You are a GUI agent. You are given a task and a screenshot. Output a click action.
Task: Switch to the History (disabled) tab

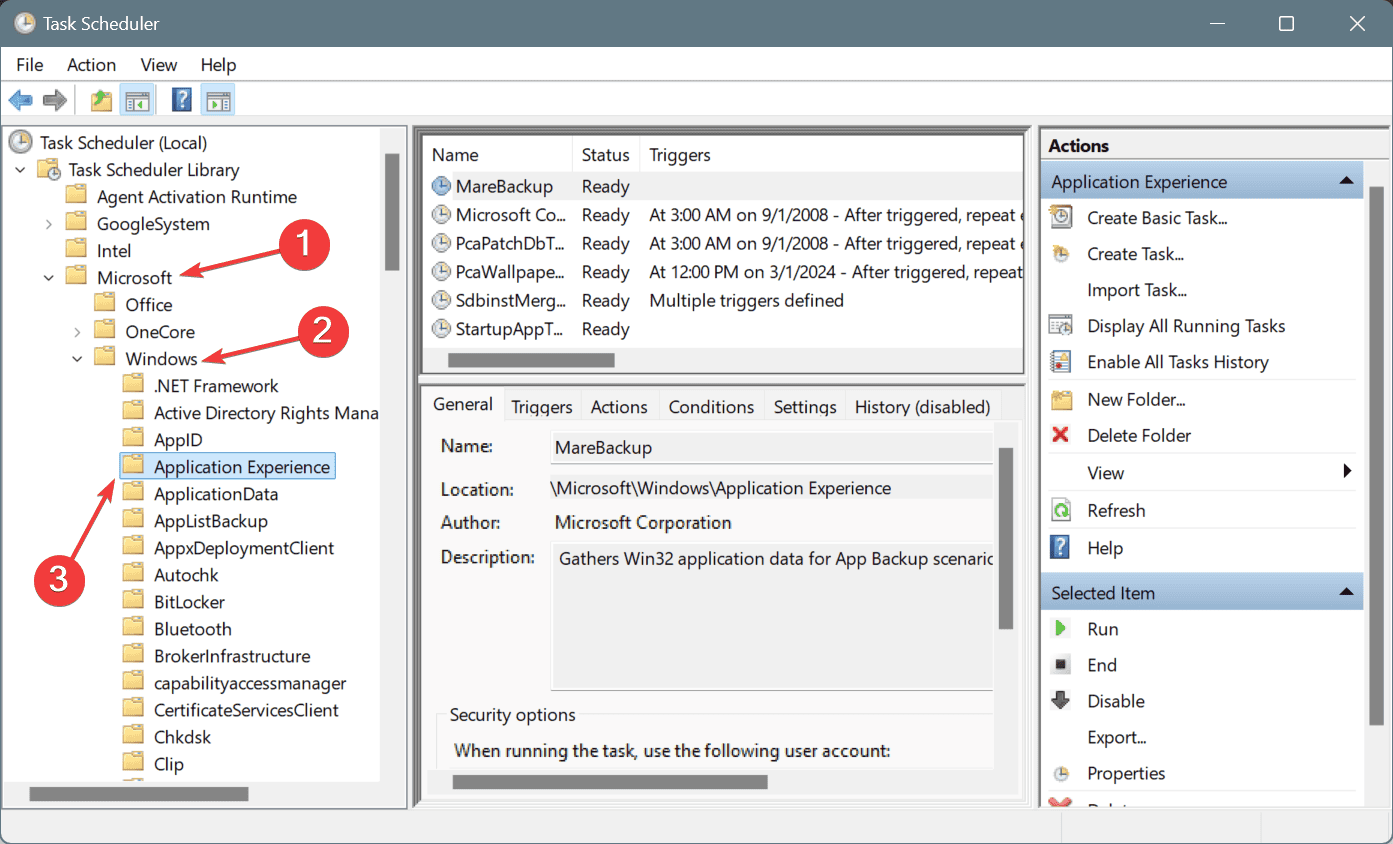click(922, 407)
